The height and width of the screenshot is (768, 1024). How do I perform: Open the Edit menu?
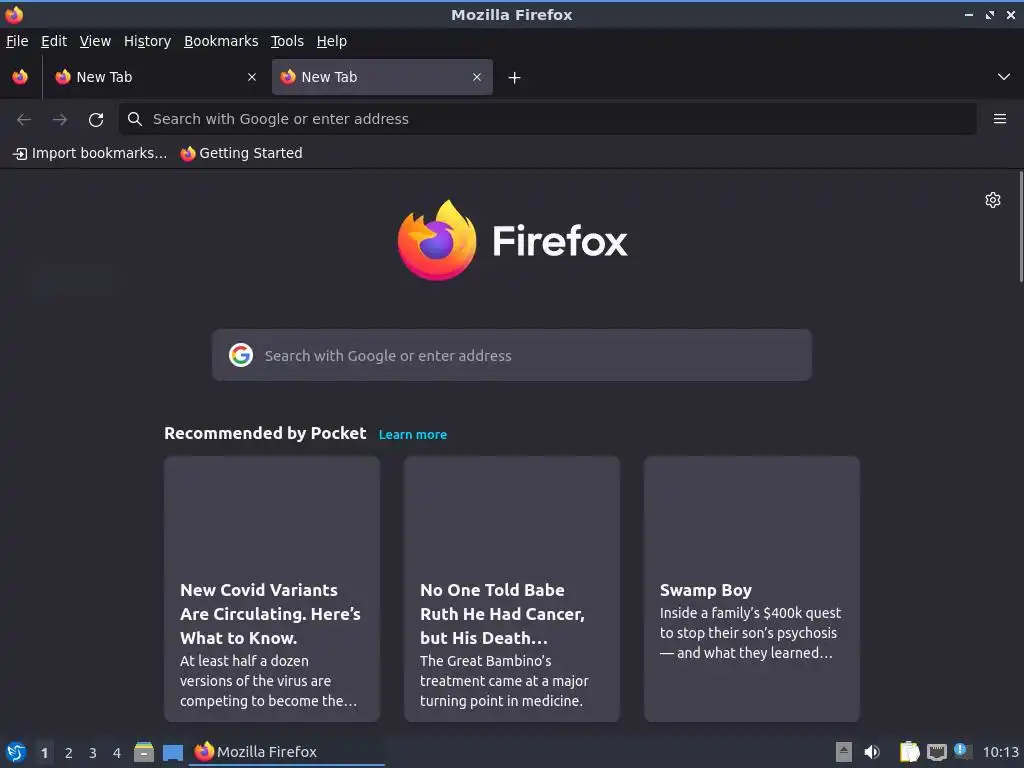click(54, 41)
